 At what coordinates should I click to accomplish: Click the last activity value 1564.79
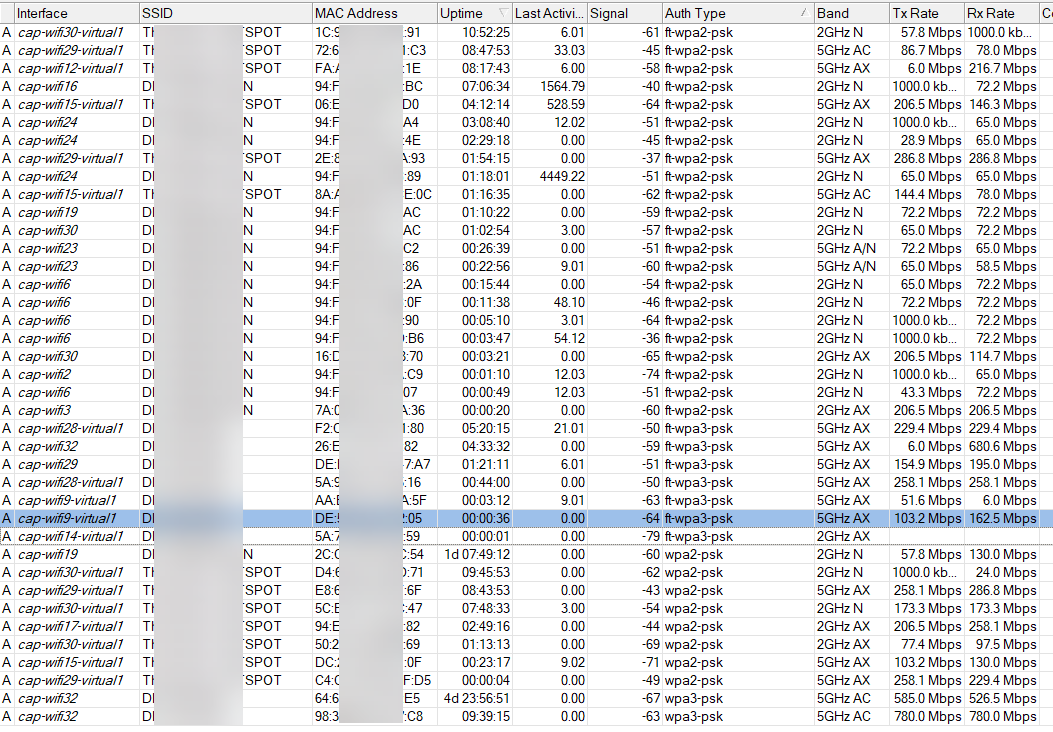(x=562, y=86)
